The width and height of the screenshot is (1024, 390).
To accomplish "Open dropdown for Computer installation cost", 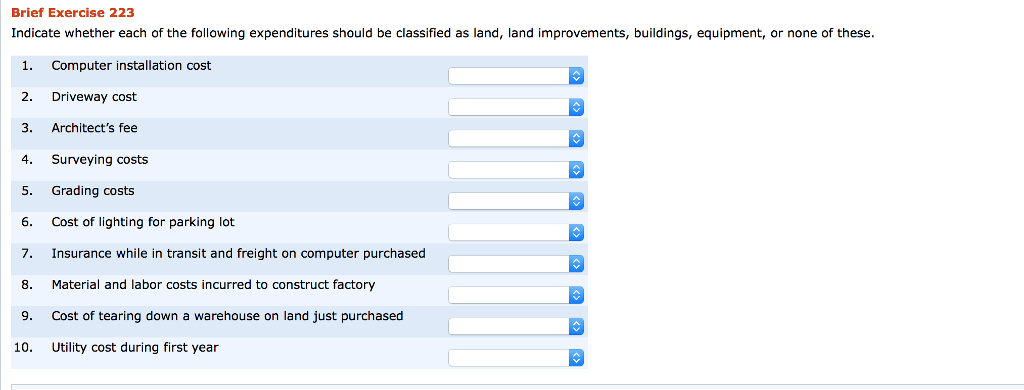I will (515, 76).
